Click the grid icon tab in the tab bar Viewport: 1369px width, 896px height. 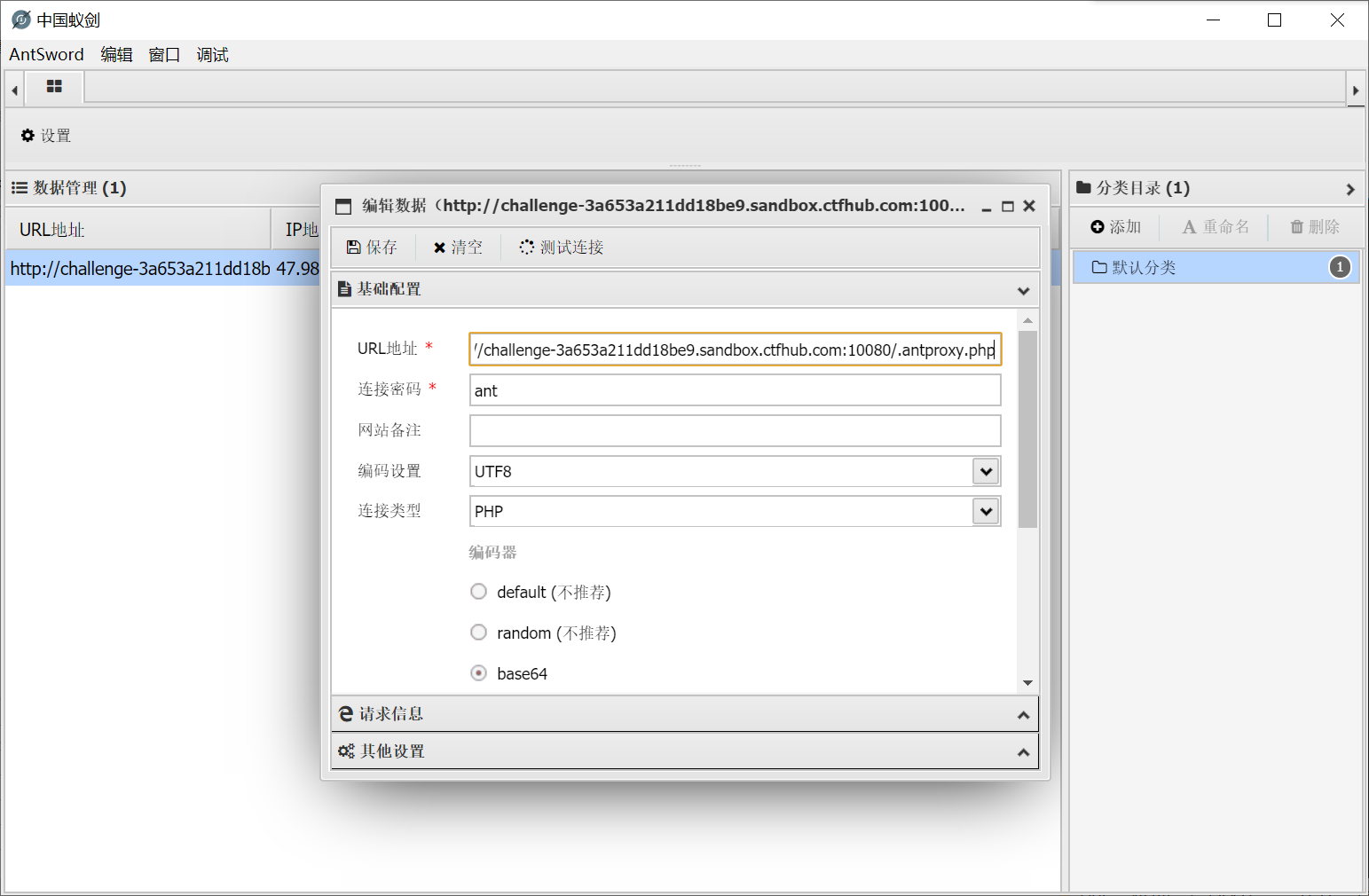54,87
